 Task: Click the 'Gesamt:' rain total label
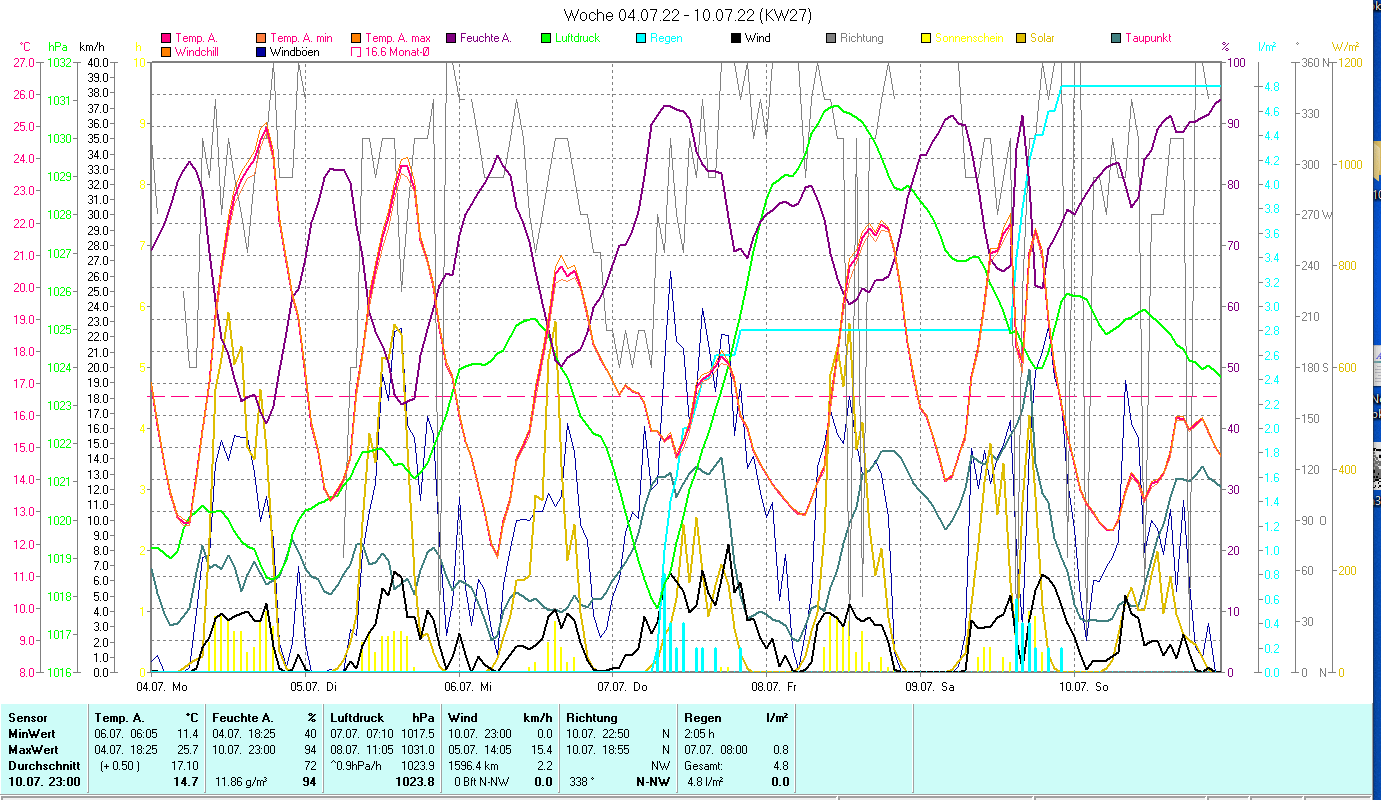point(705,766)
